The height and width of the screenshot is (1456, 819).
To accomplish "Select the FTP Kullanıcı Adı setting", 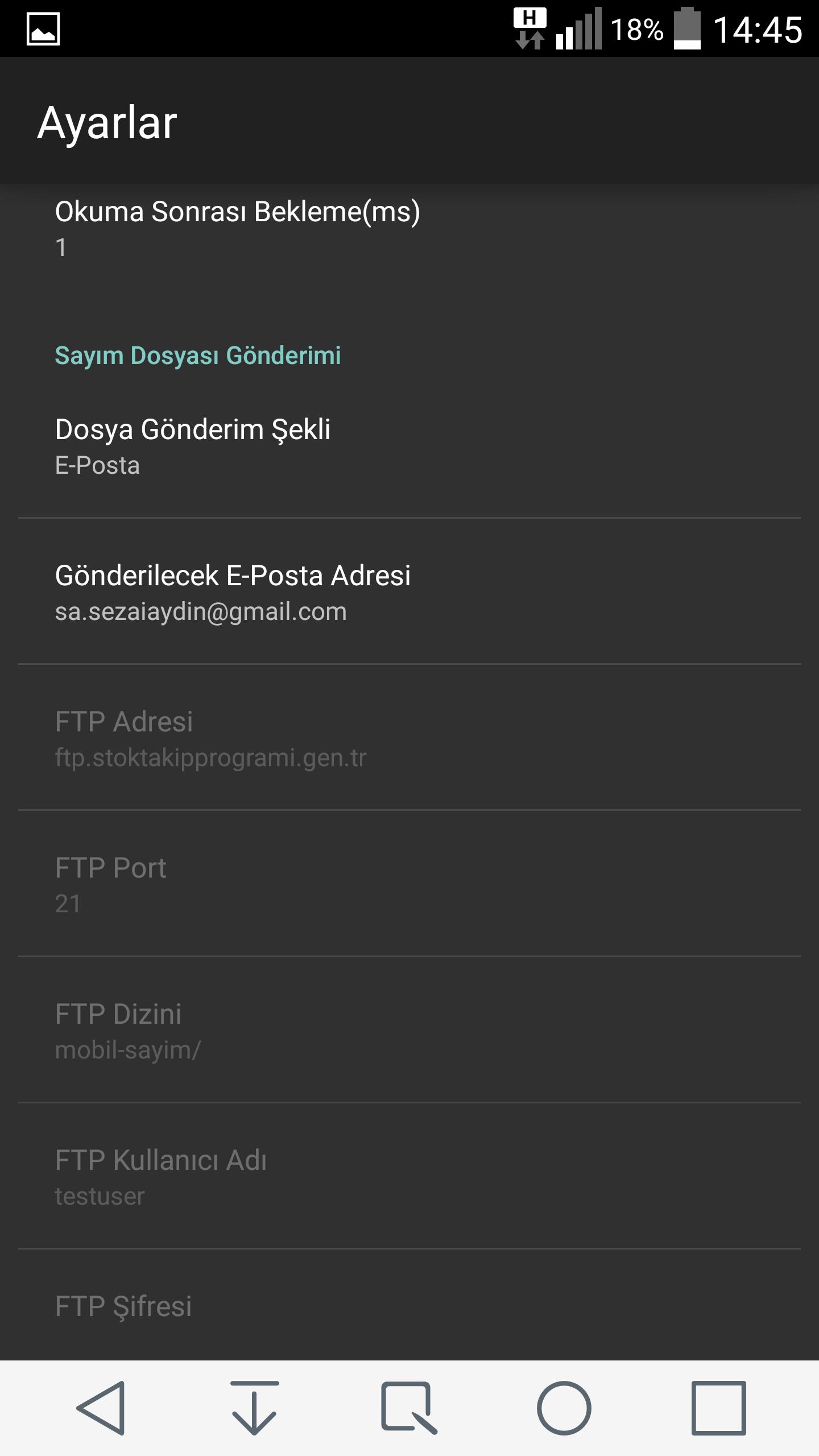I will pos(409,1176).
